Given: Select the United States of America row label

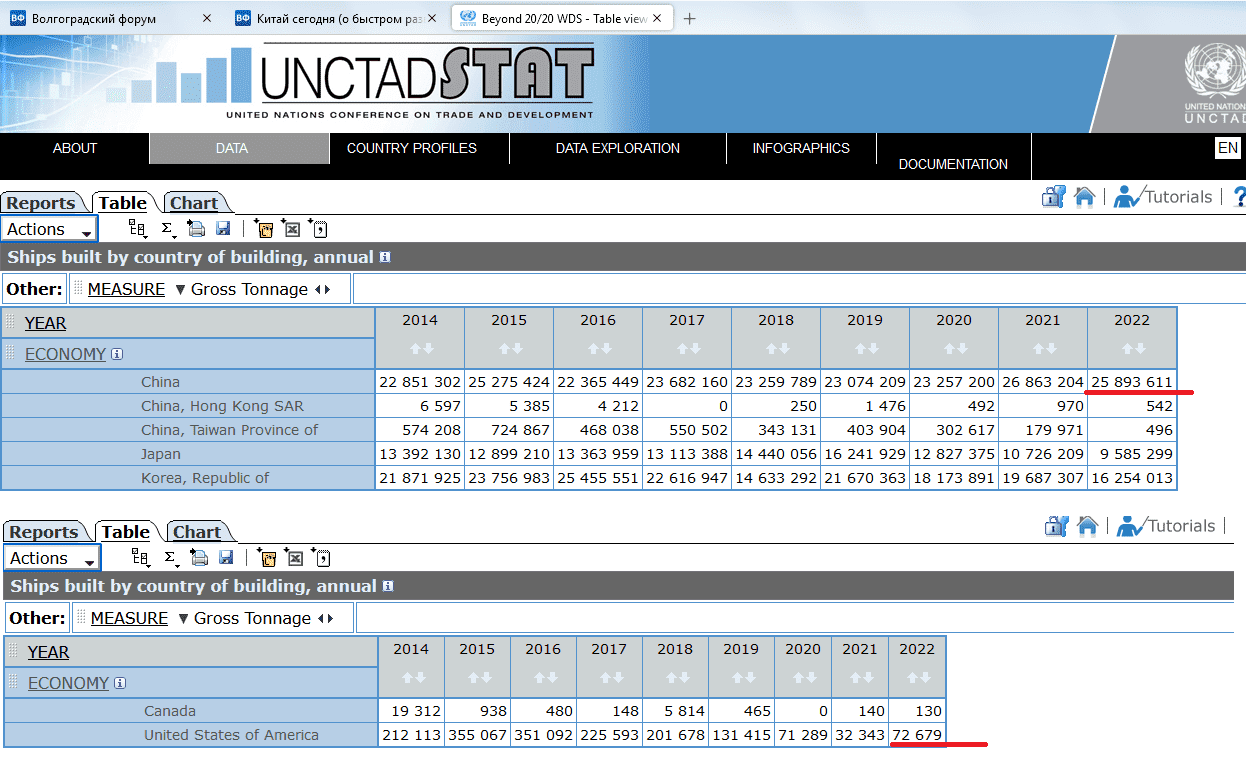Looking at the screenshot, I should click(x=231, y=735).
